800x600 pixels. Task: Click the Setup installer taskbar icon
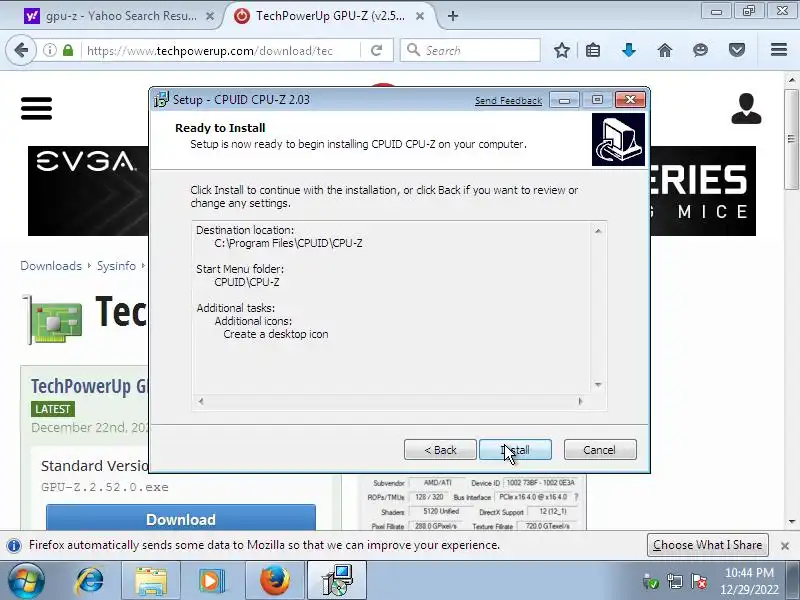tap(337, 581)
